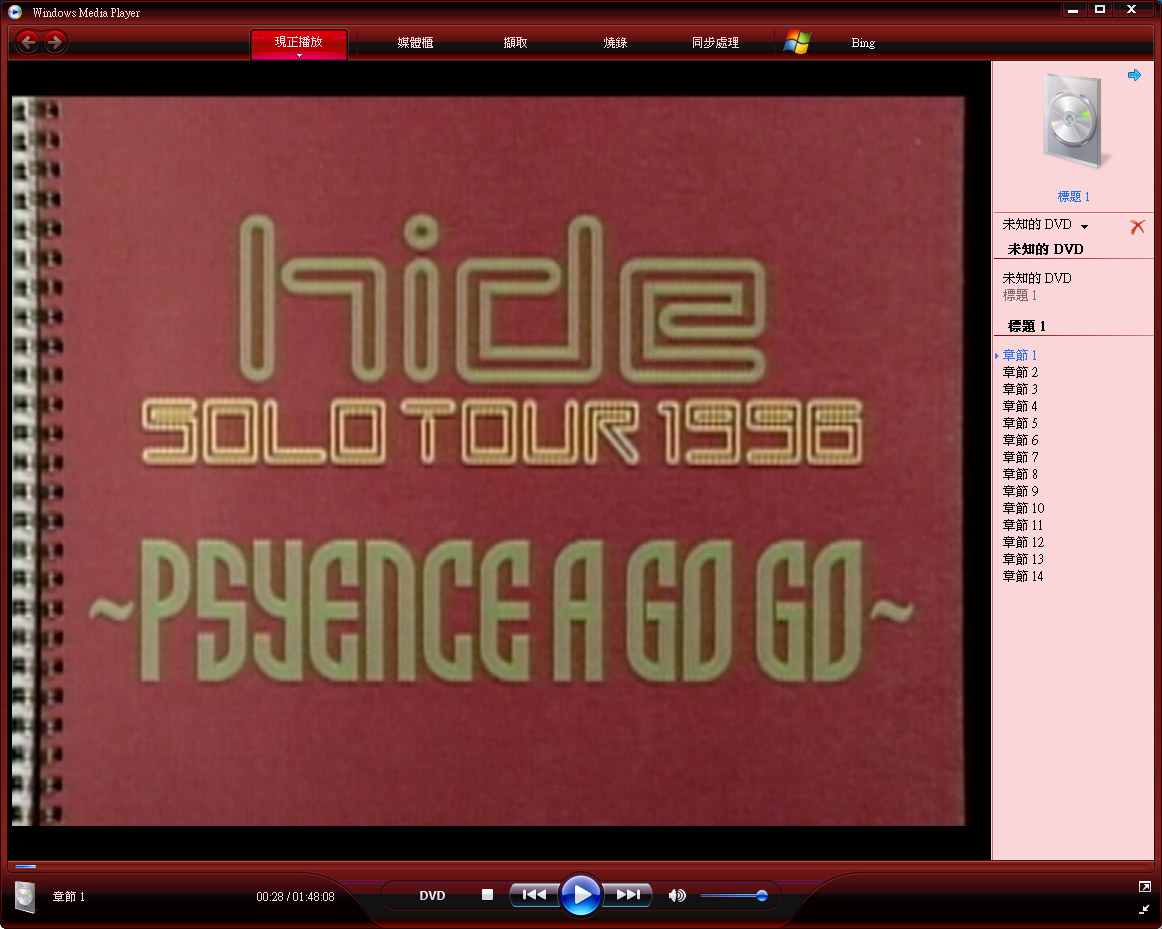Play chapter 章節 2
The width and height of the screenshot is (1162, 929).
coord(1020,372)
